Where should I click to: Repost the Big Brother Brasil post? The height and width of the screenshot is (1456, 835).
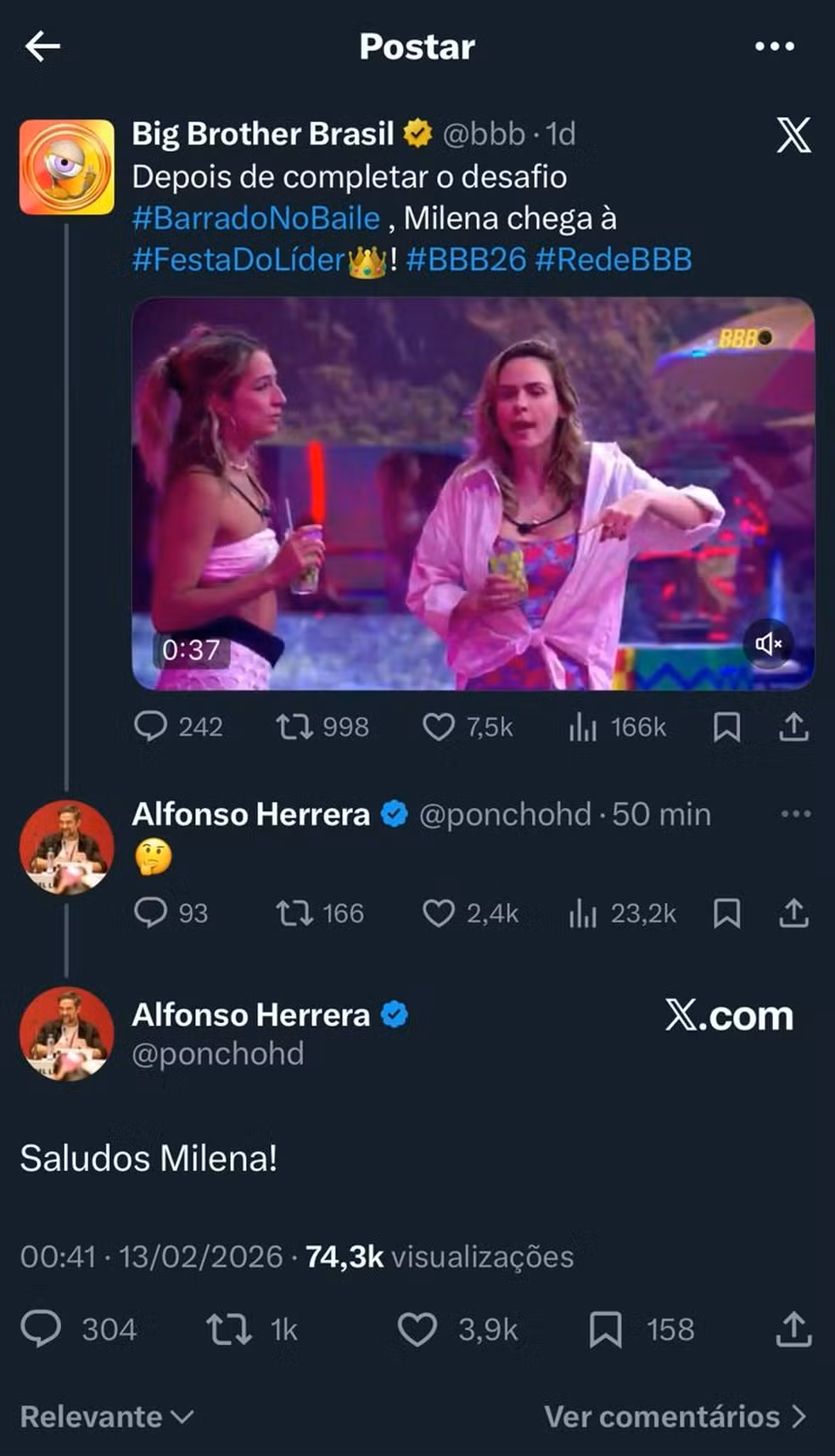pyautogui.click(x=294, y=727)
